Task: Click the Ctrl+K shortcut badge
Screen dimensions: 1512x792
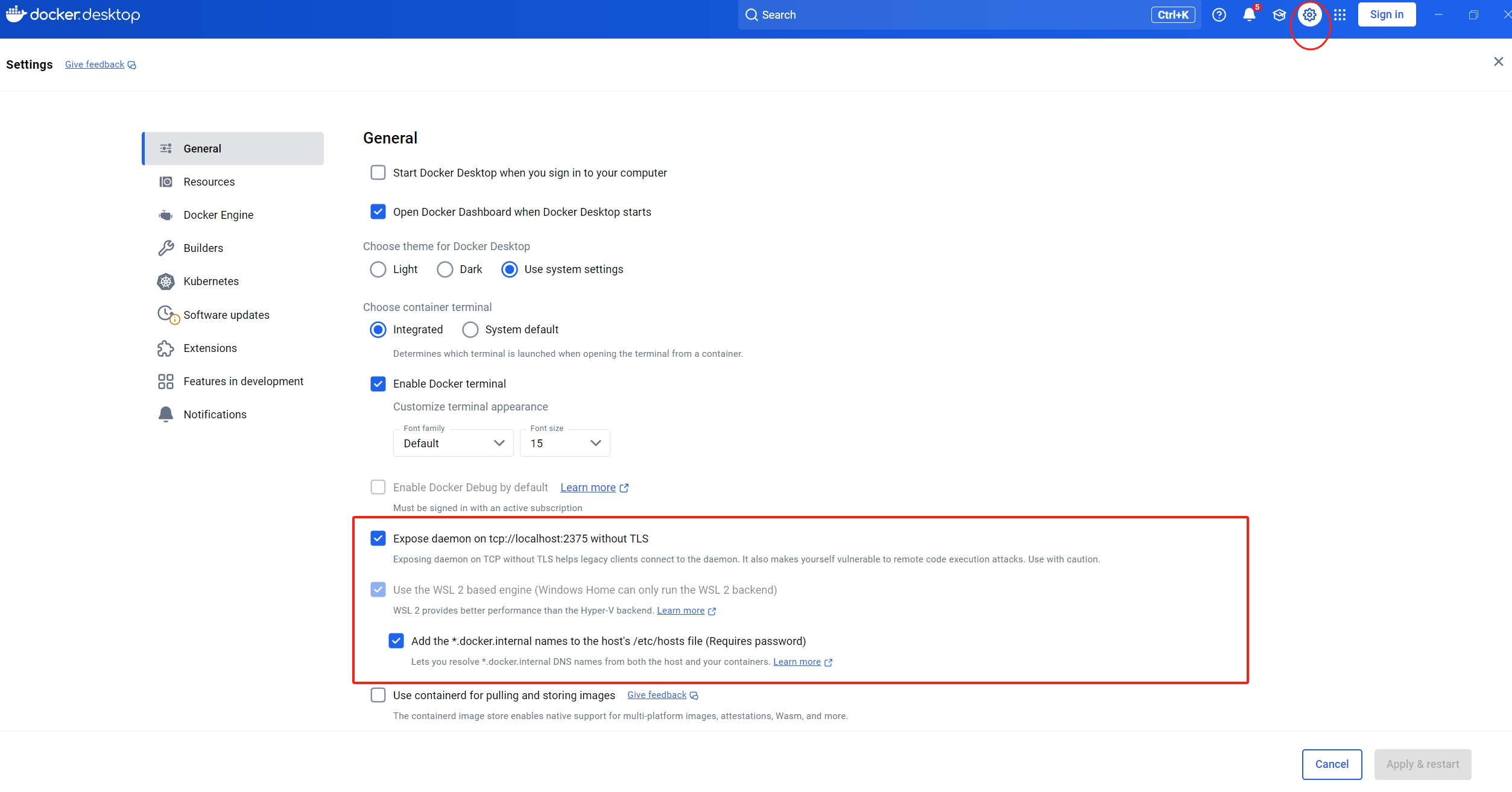Action: (x=1173, y=15)
